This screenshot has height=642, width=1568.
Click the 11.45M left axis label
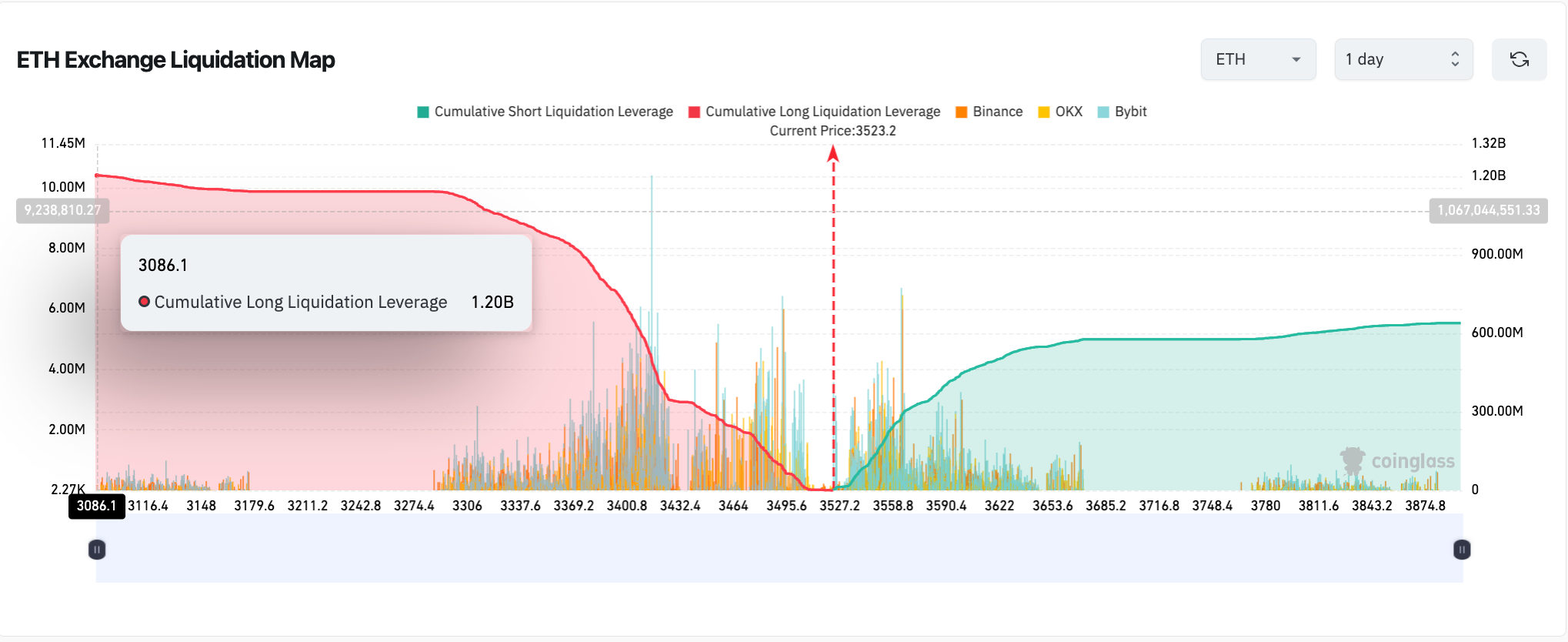coord(63,143)
